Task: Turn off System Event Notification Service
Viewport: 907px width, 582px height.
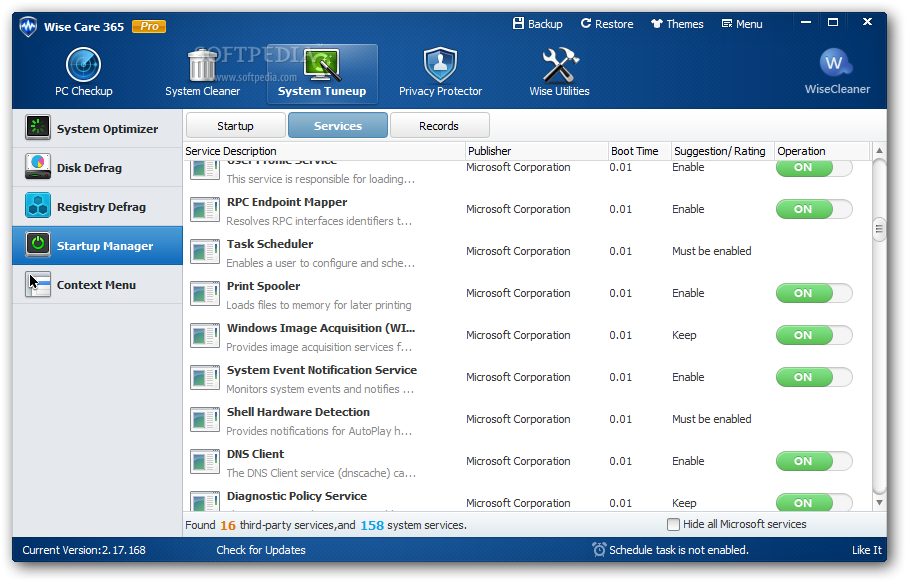Action: 814,377
